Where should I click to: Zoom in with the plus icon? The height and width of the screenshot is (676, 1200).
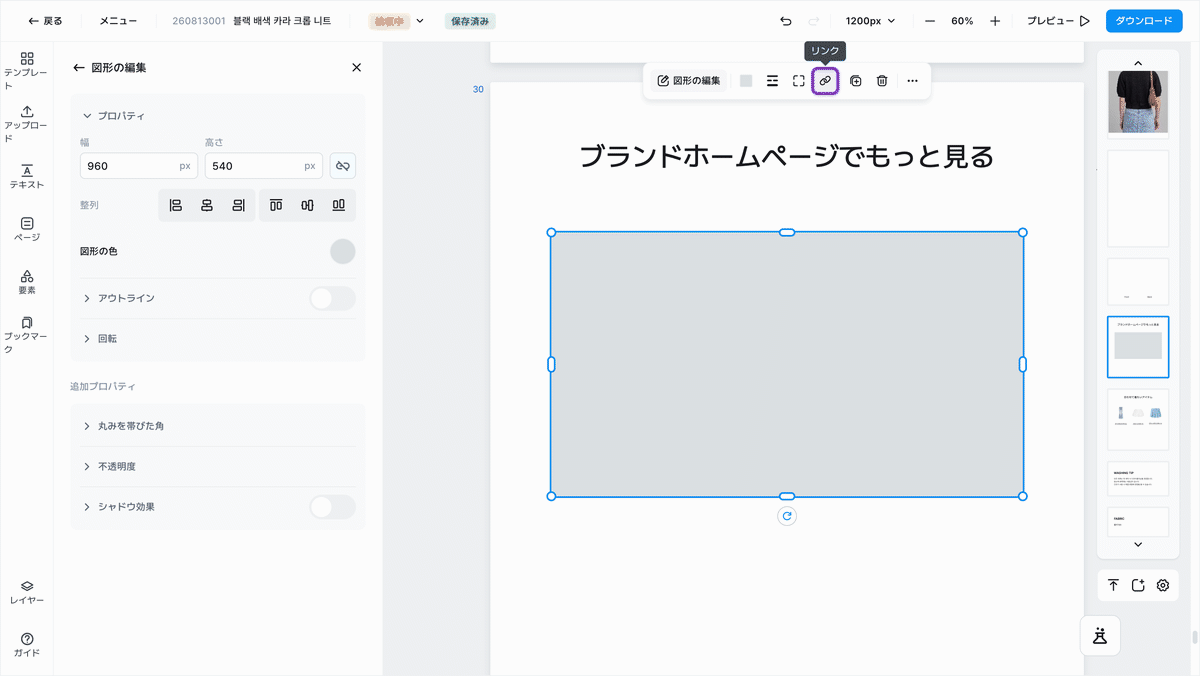click(995, 21)
